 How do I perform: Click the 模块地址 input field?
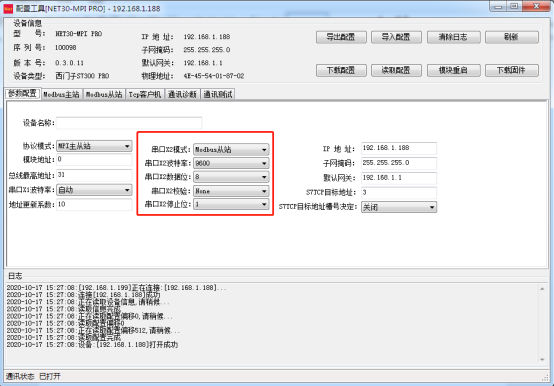click(x=94, y=159)
